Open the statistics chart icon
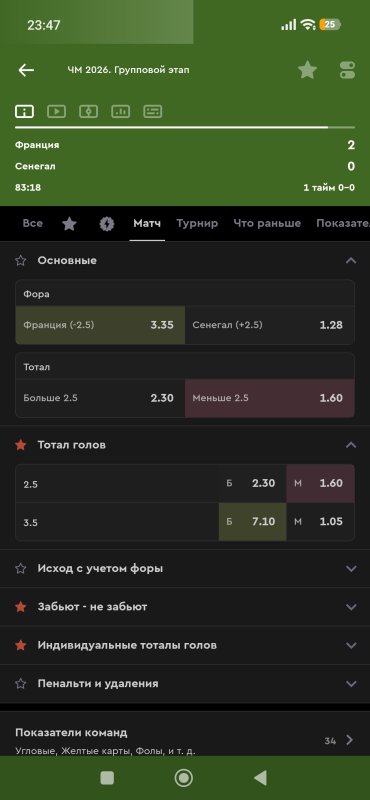 point(120,111)
